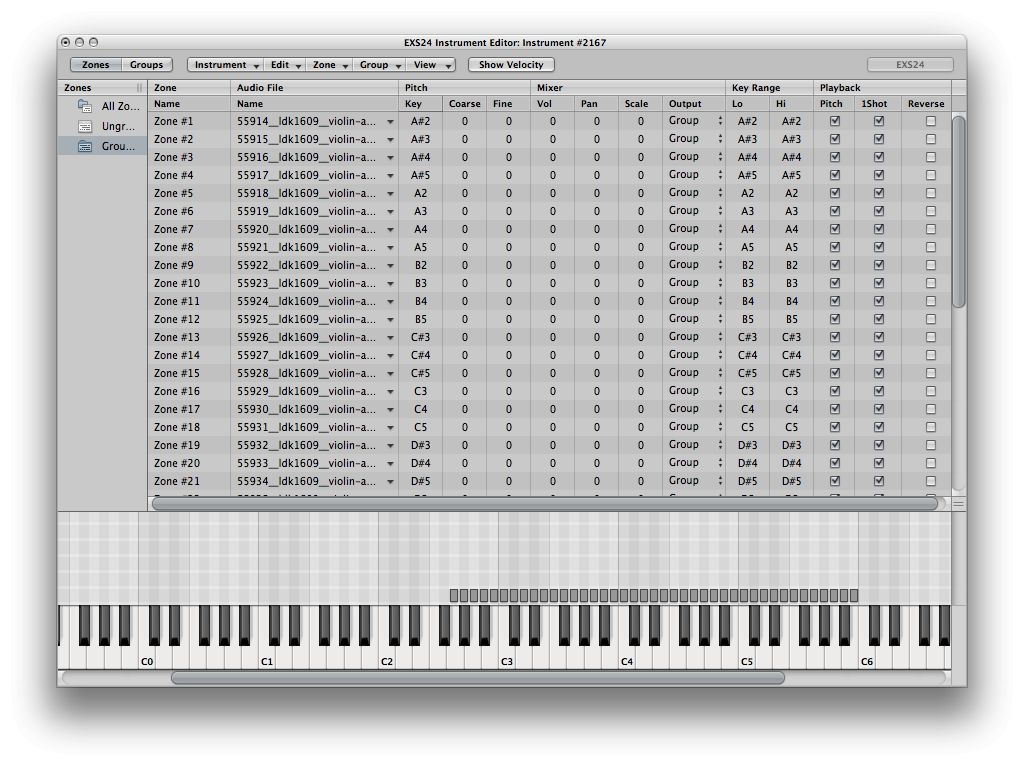Open the Group menu
1024x766 pixels.
point(379,65)
